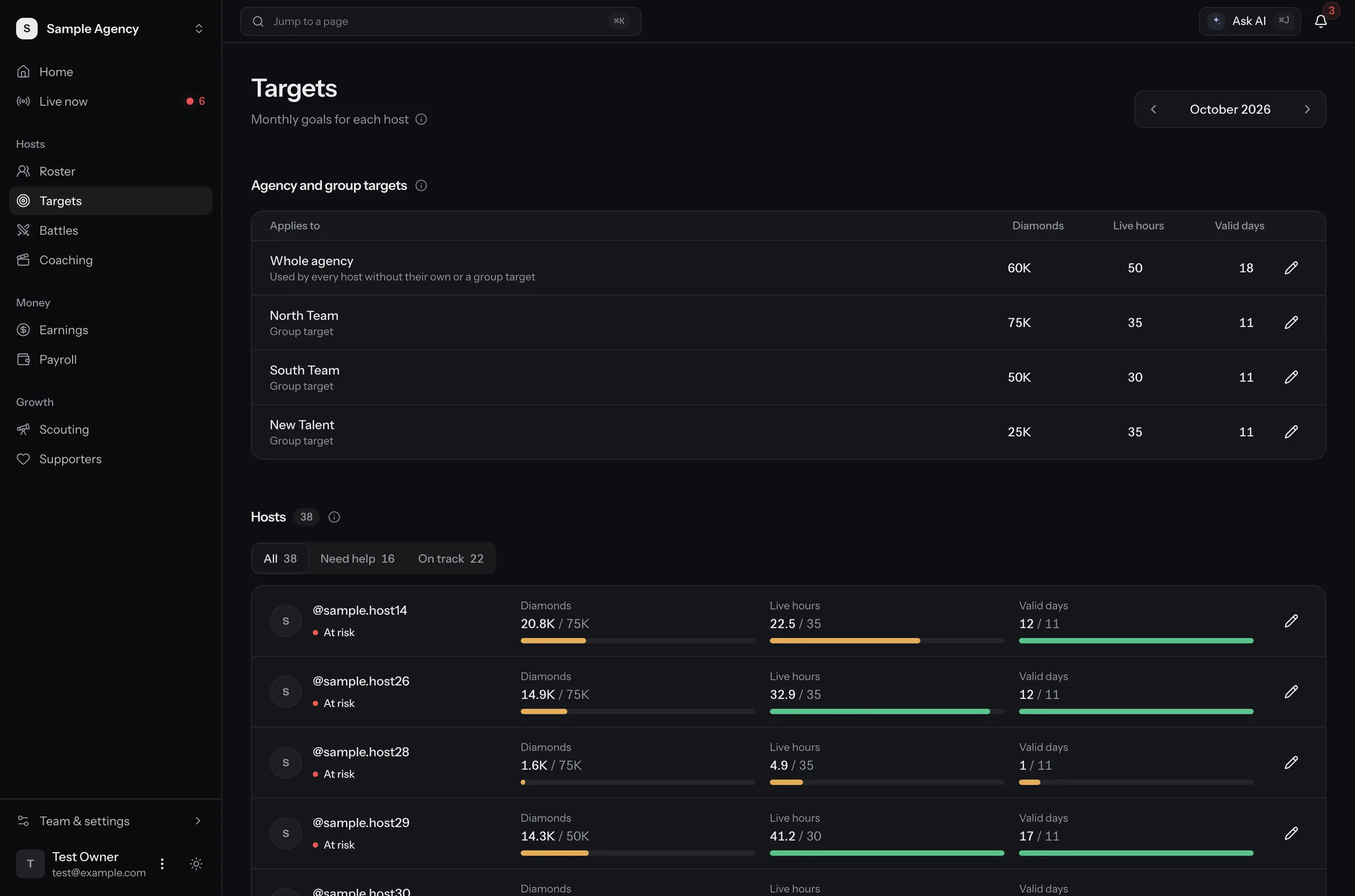Open Coaching section
Screen dimensions: 1355x896
tap(111, 260)
